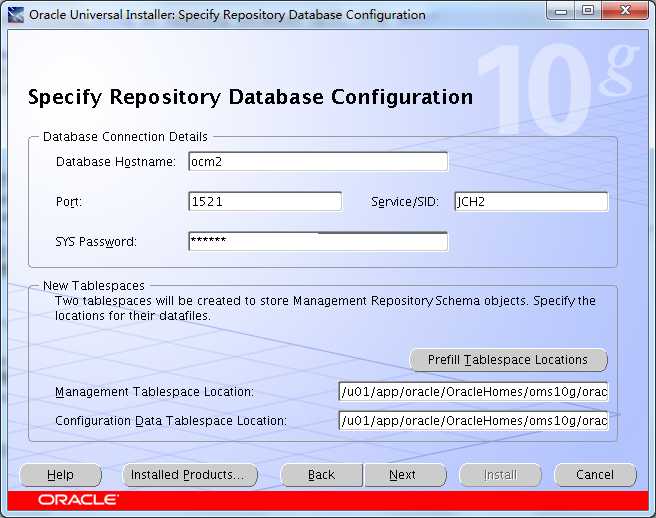Click the SYS Password label
The image size is (656, 518).
coord(96,242)
